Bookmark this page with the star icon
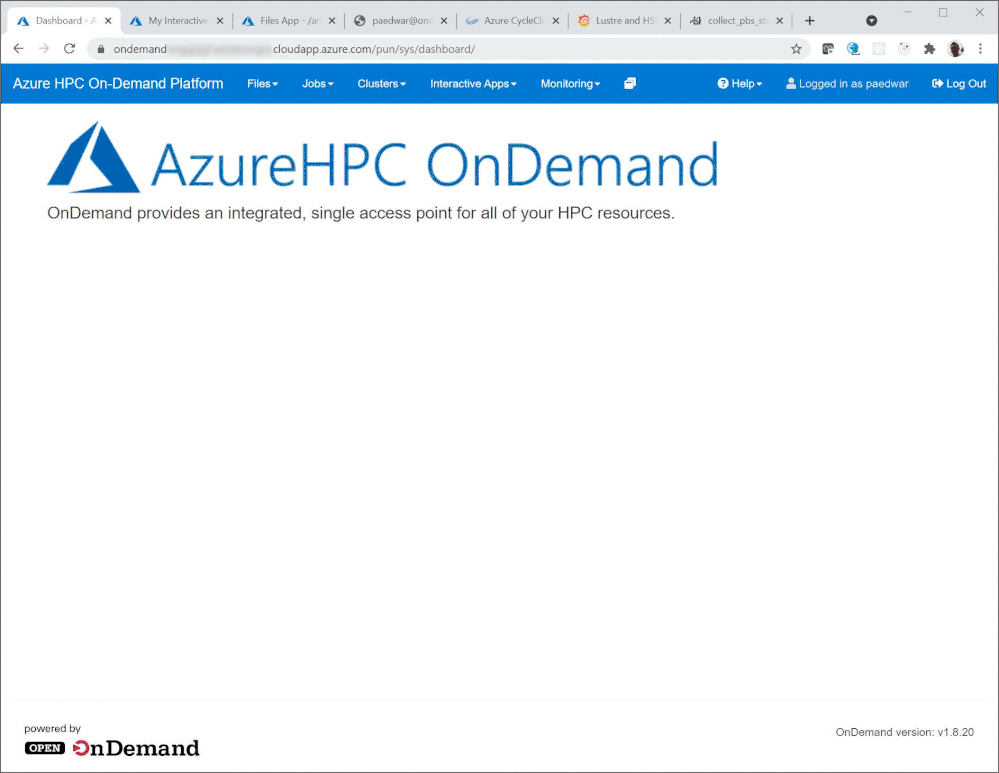Image resolution: width=999 pixels, height=773 pixels. point(796,49)
